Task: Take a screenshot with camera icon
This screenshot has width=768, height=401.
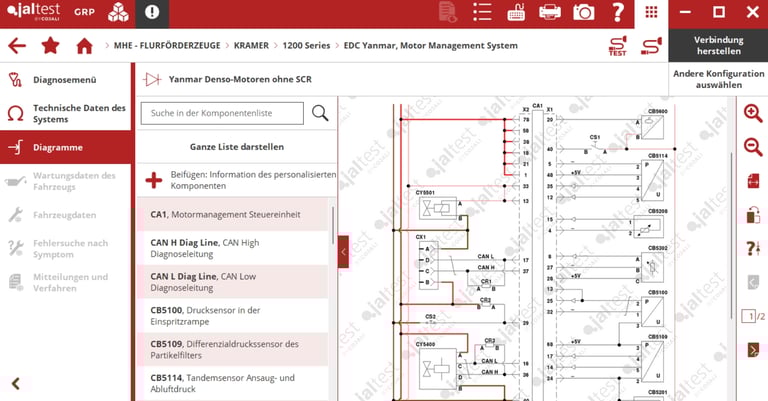Action: click(x=583, y=12)
